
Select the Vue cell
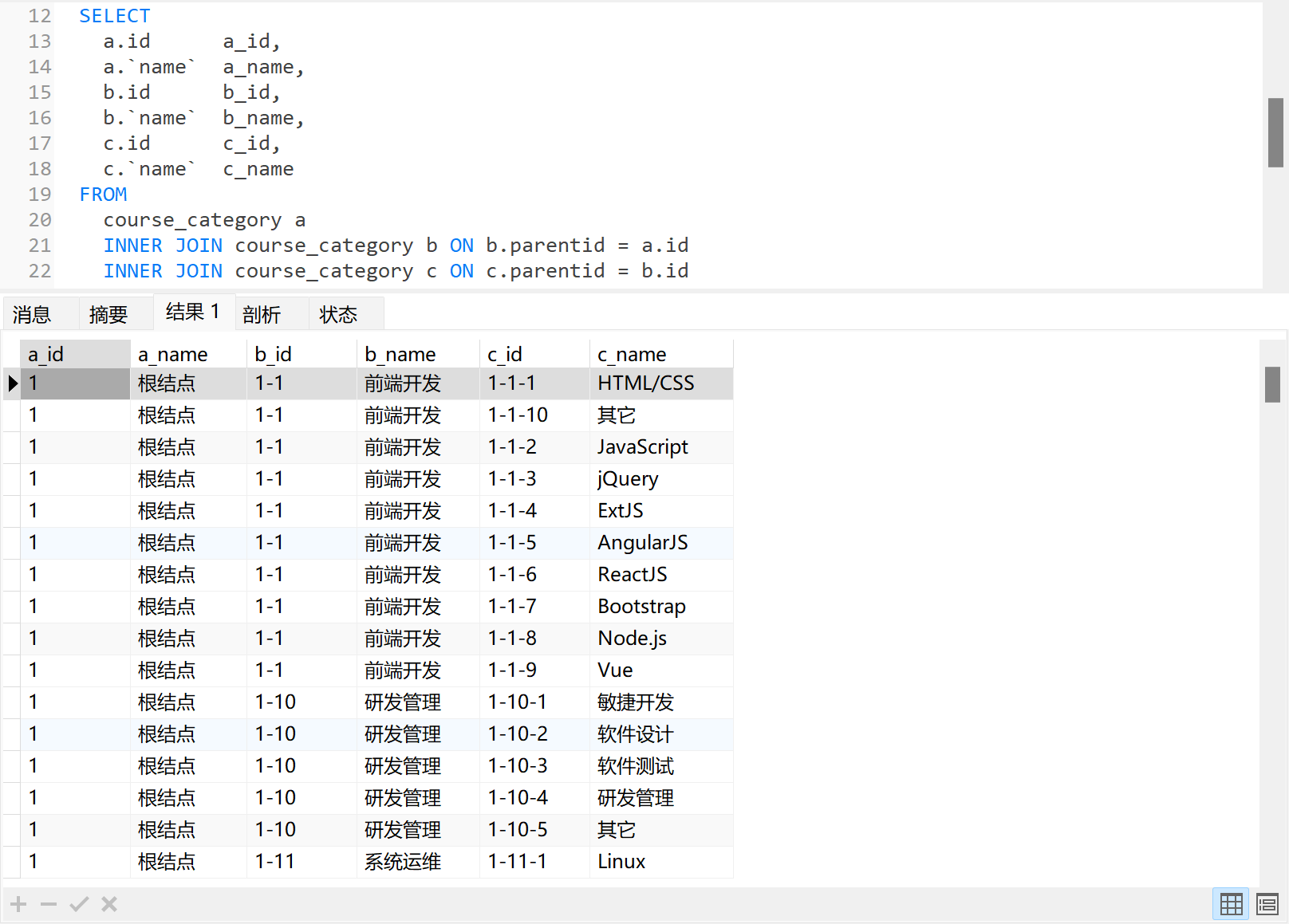661,670
